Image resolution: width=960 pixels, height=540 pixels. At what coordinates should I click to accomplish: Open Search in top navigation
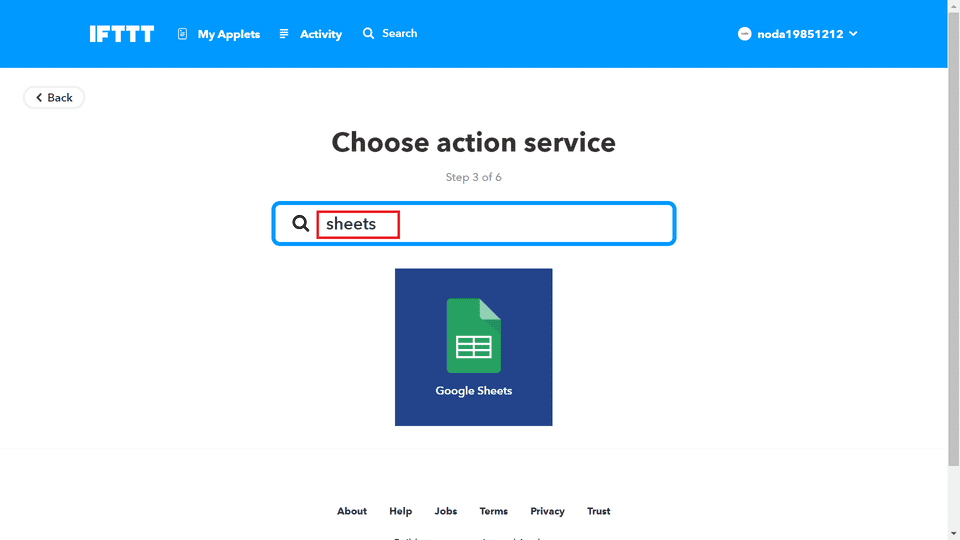(x=390, y=33)
